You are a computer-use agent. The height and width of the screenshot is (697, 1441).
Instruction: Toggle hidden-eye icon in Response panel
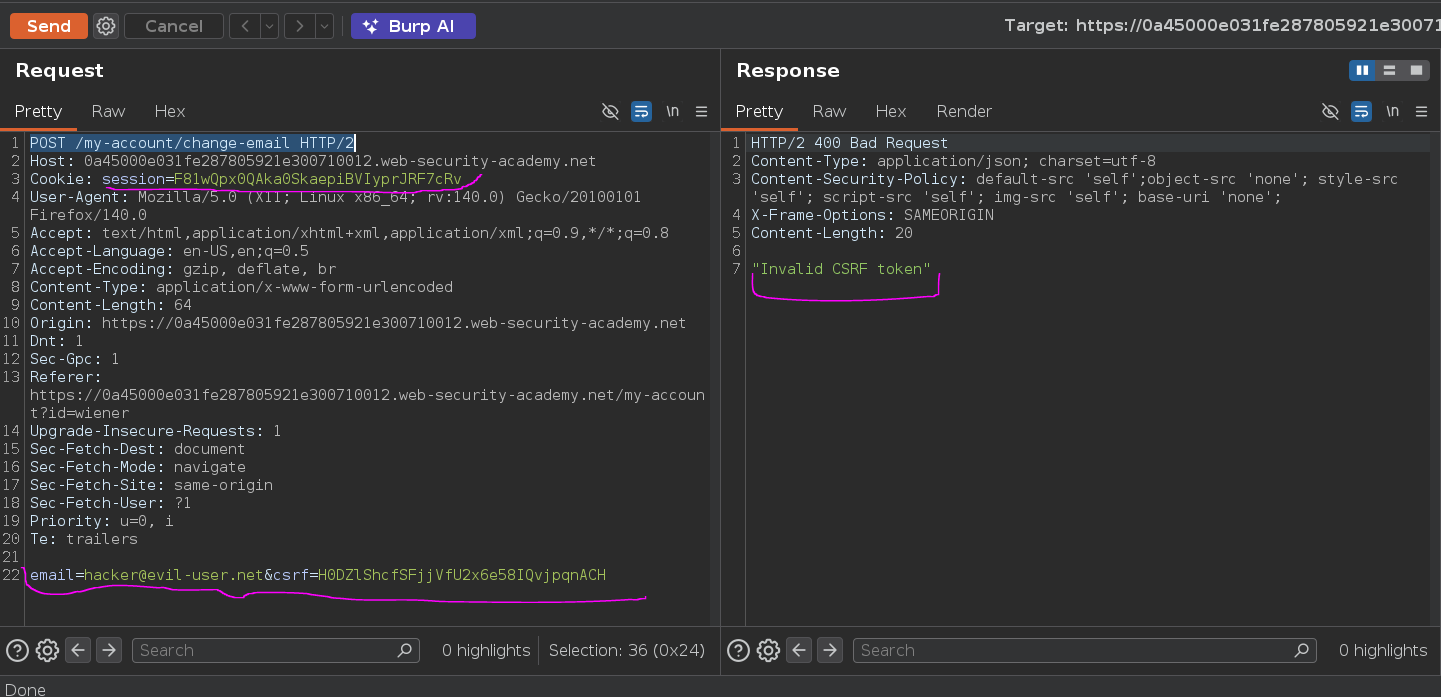(x=1330, y=111)
